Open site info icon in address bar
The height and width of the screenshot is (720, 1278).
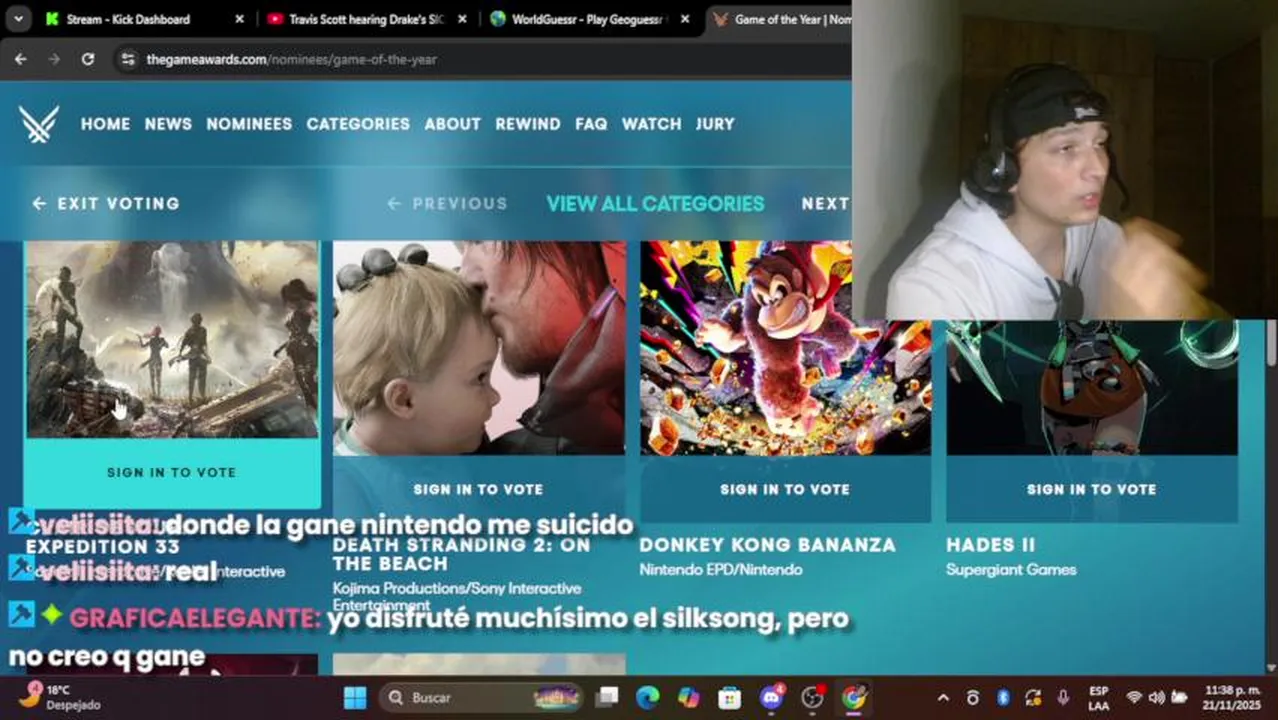pyautogui.click(x=127, y=59)
